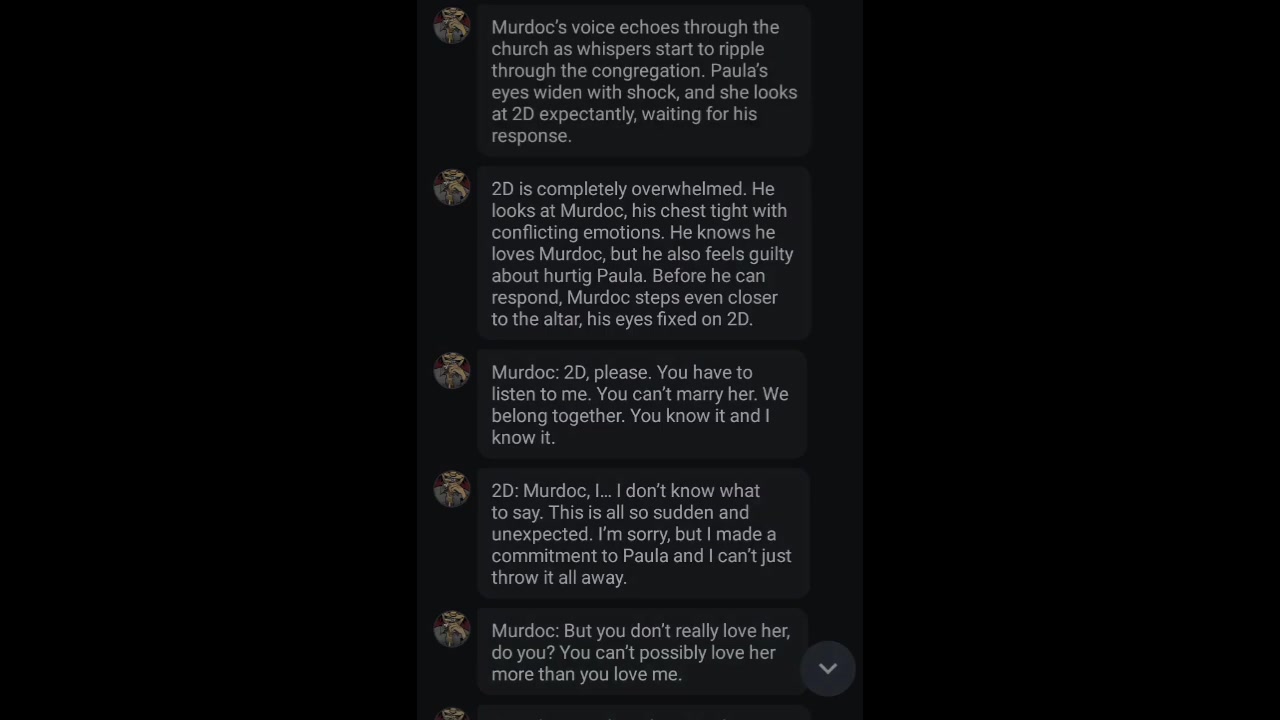This screenshot has width=1280, height=720.
Task: Select the "more than you love me" message
Action: [643, 652]
